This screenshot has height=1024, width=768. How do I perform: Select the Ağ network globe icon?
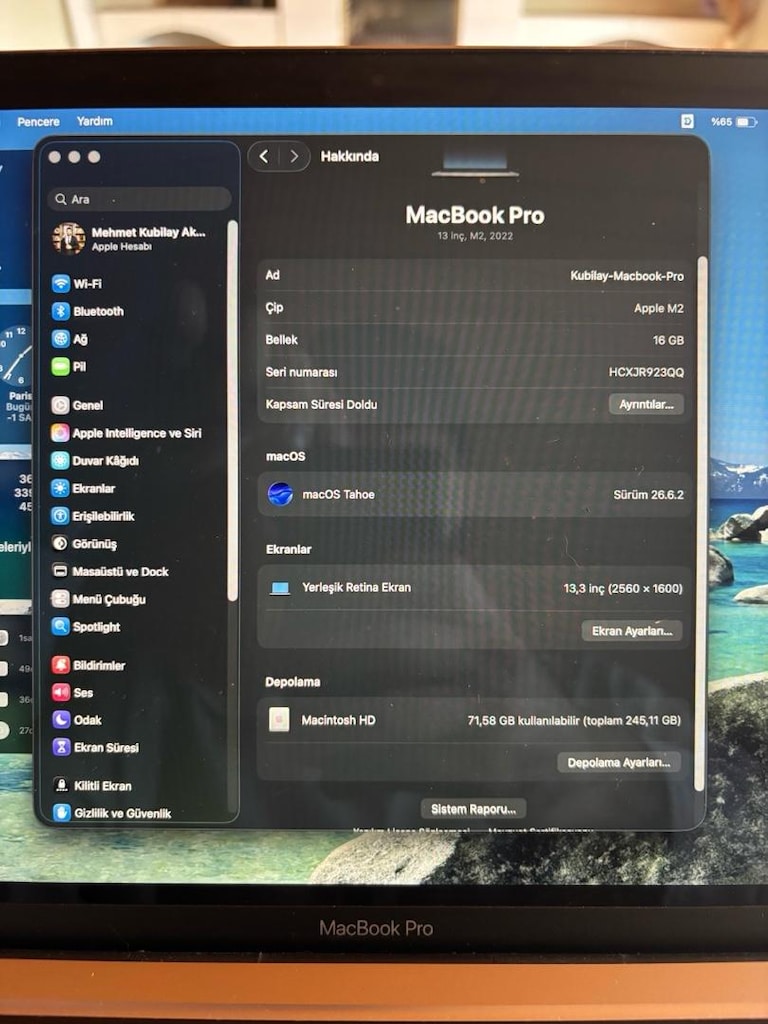[x=61, y=338]
